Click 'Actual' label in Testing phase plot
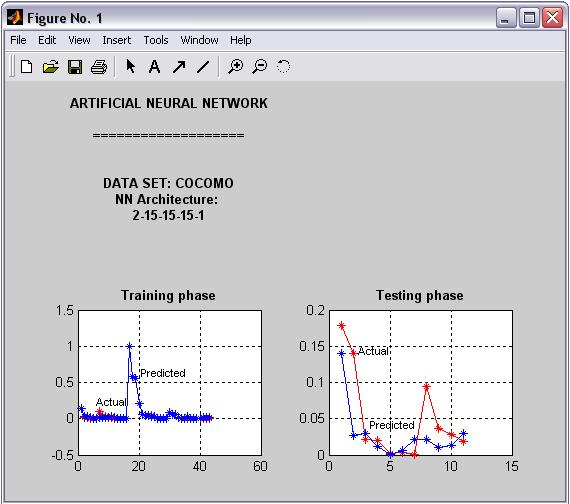The height and width of the screenshot is (504, 570). pyautogui.click(x=373, y=351)
